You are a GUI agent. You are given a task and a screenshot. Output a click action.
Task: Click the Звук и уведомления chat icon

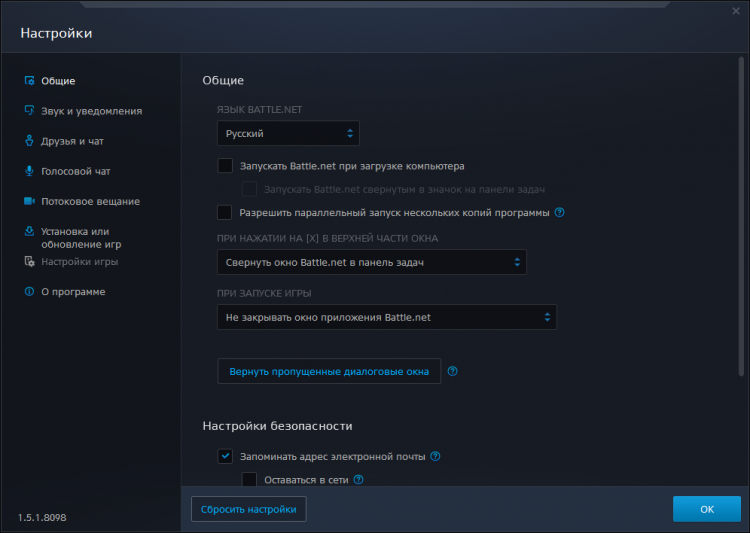click(29, 111)
